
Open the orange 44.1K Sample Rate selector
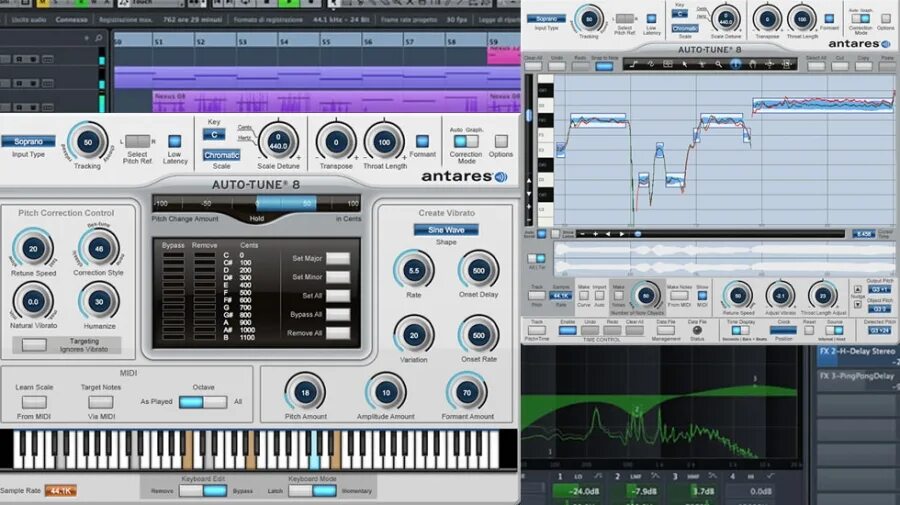coord(60,491)
